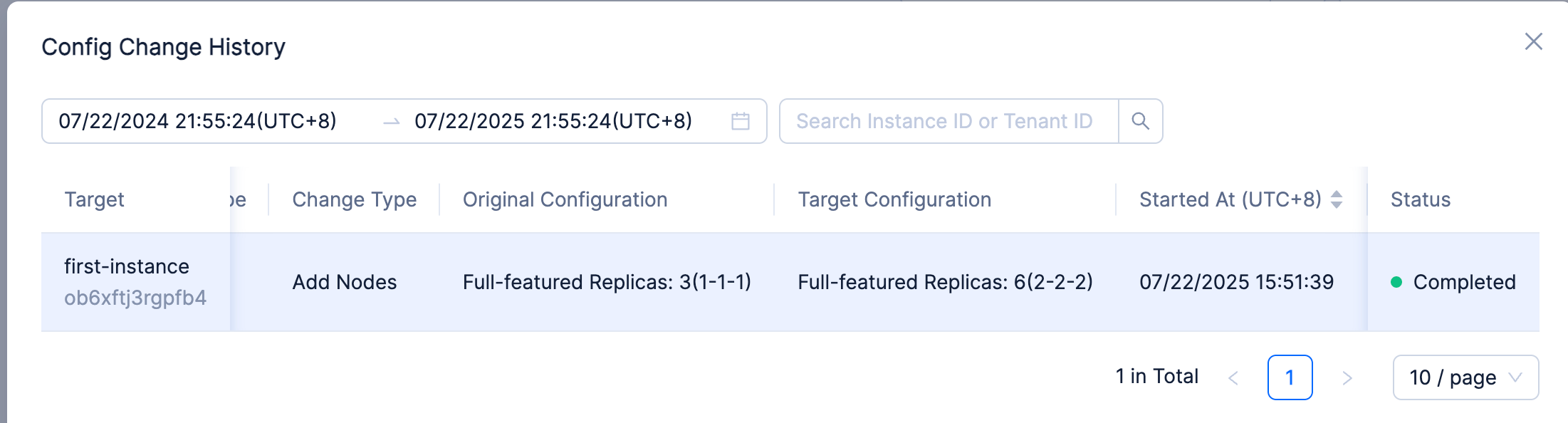Click the ob6xftj3rgpfb4 instance ID
The image size is (1568, 423).
pyautogui.click(x=135, y=298)
